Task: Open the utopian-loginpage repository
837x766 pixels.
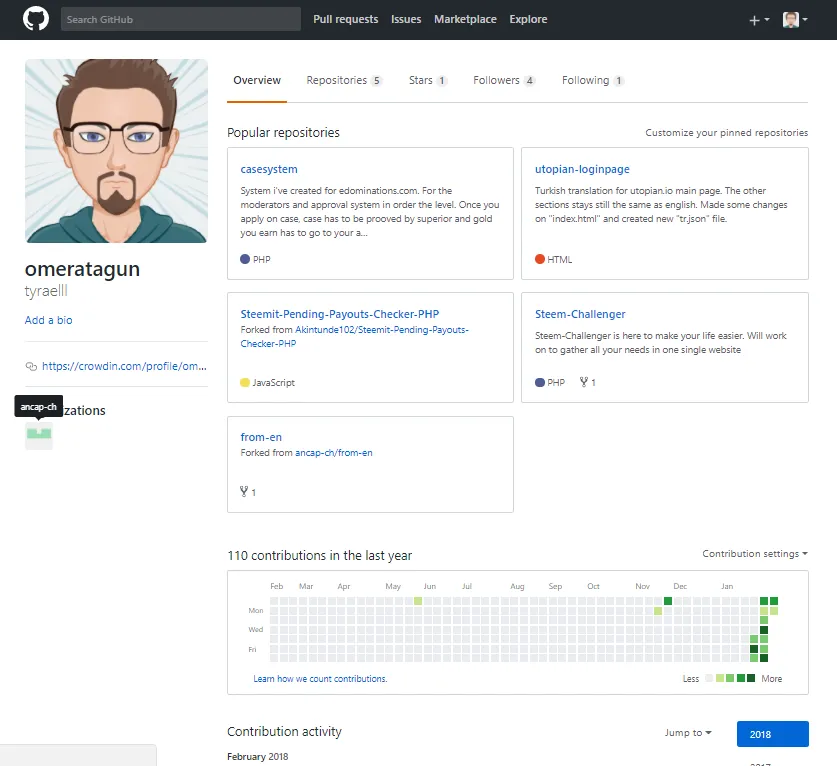Action: point(582,169)
